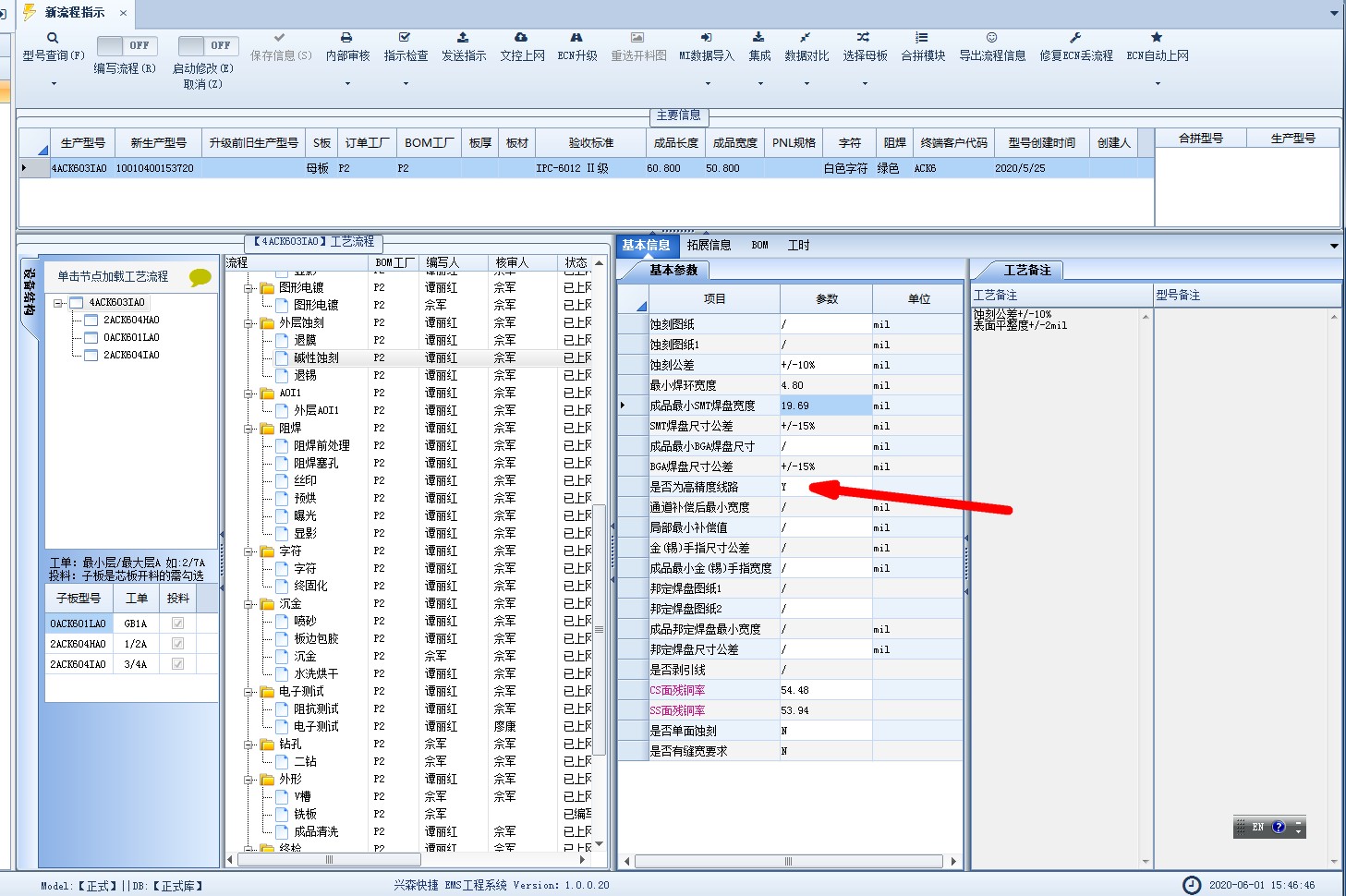This screenshot has width=1346, height=896.
Task: Edit the CS面残铜率 value 54.48
Action: [826, 690]
